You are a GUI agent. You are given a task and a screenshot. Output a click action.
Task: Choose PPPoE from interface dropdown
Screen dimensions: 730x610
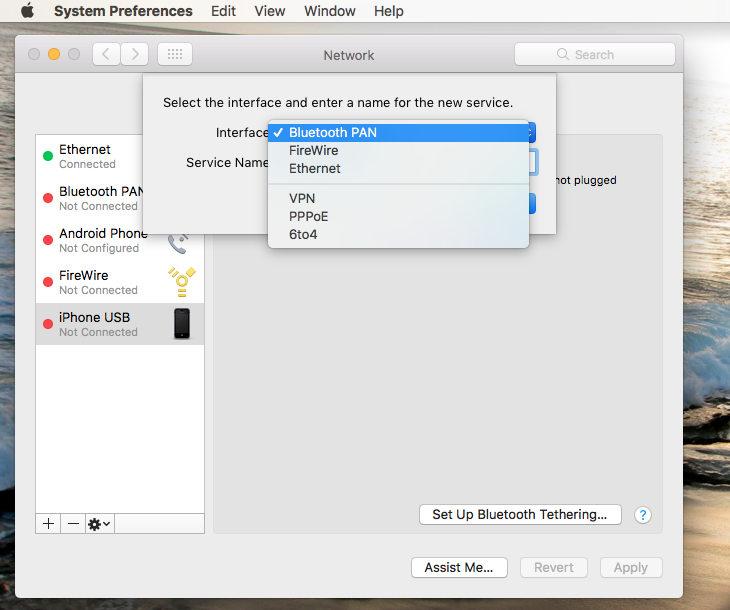399,217
